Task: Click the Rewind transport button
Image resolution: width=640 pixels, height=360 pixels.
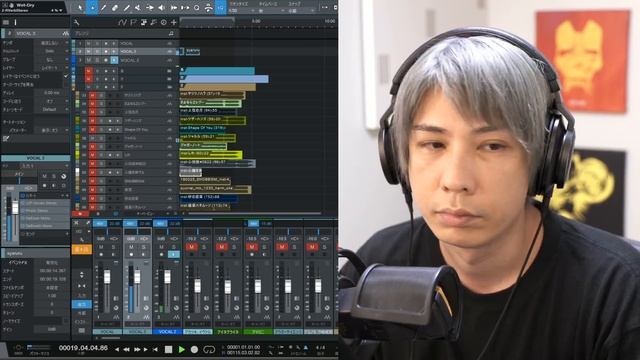Action: tap(127, 349)
